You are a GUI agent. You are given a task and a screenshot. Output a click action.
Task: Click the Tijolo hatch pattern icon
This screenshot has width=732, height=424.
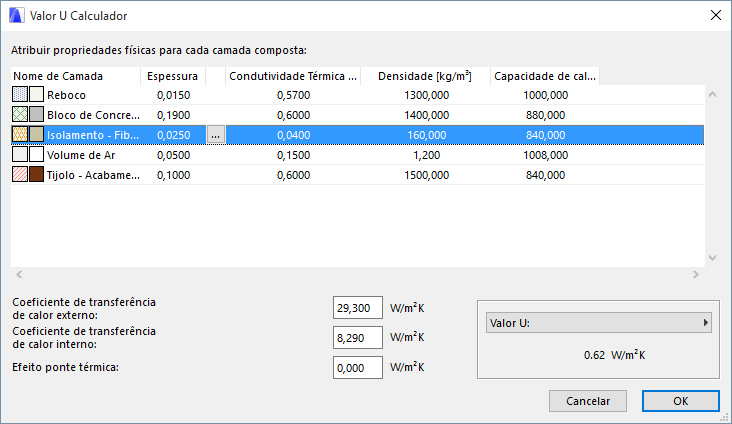click(20, 174)
